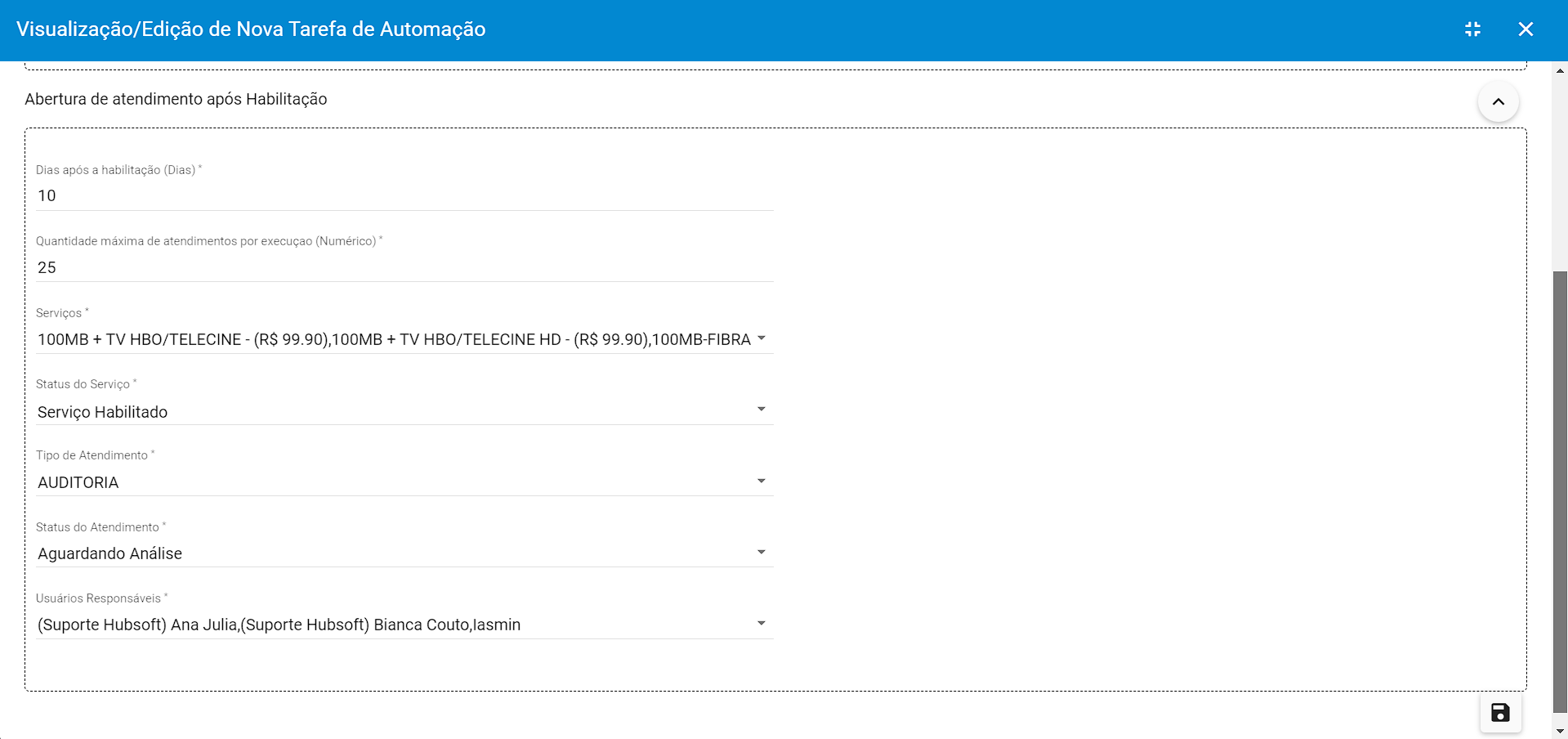Viewport: 1568px width, 739px height.
Task: Click the selected 100MB + TV HBO/TELECINE services text
Action: [x=394, y=340]
